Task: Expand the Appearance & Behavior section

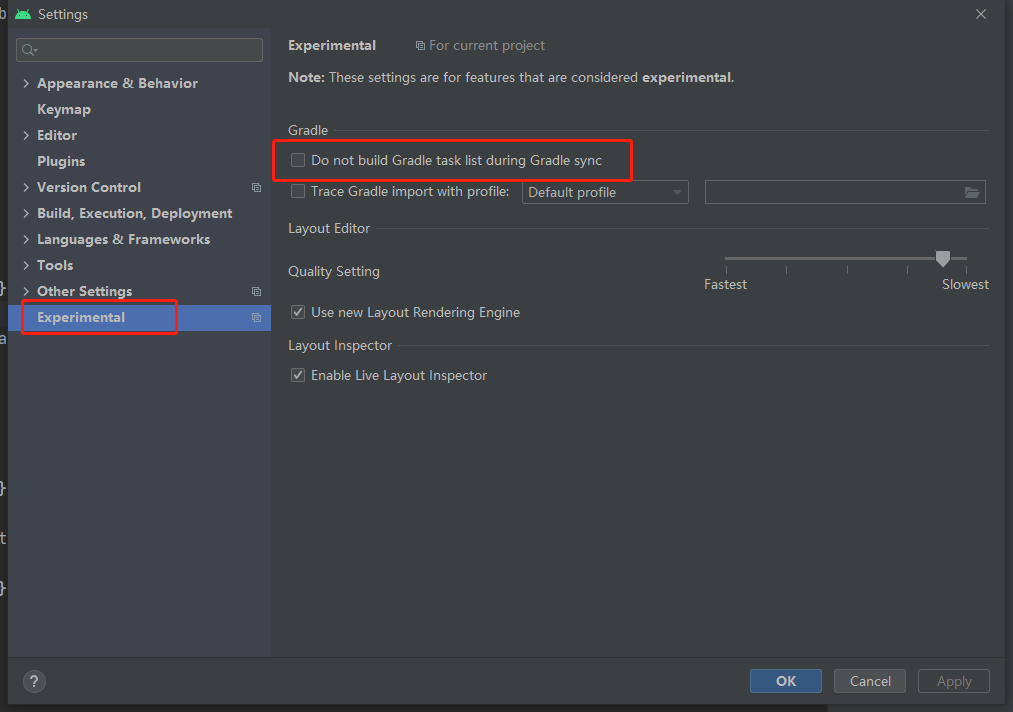Action: click(x=25, y=83)
